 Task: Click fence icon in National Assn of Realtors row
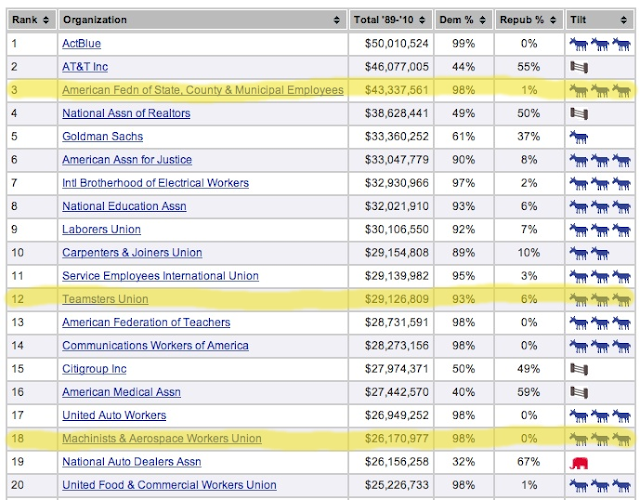tap(579, 113)
